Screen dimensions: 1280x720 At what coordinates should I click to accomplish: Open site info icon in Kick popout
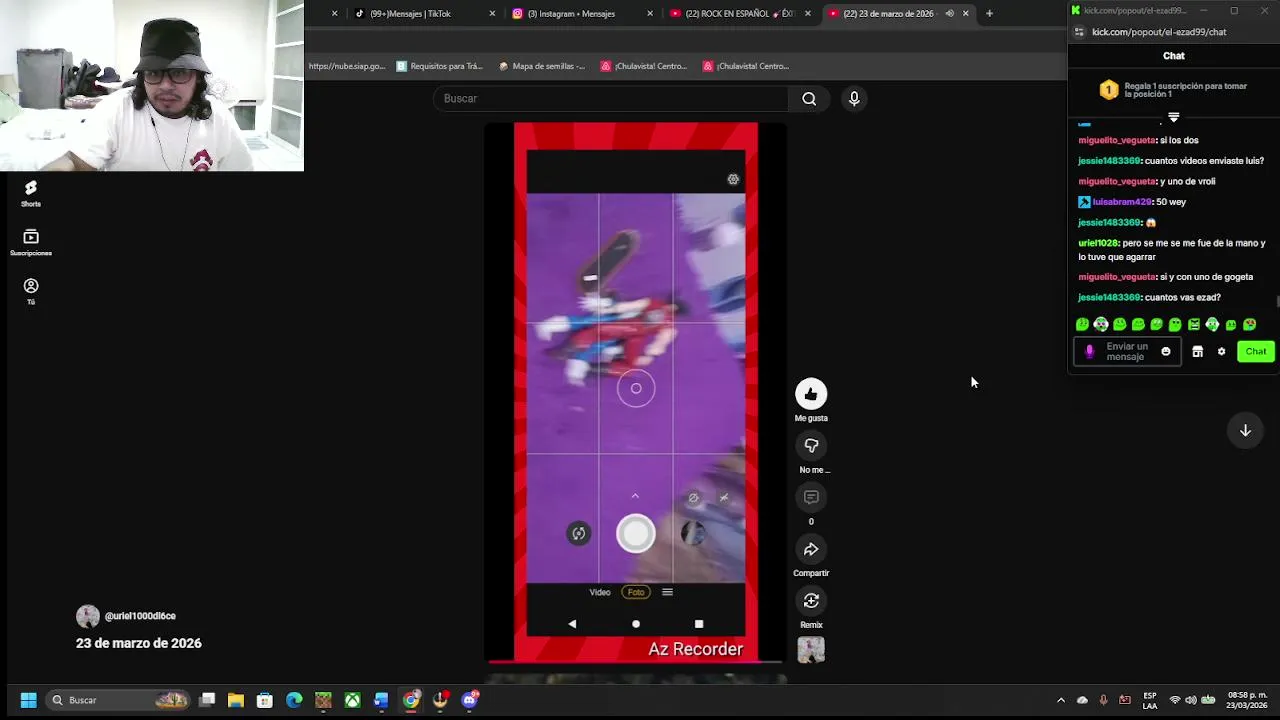coord(1079,32)
